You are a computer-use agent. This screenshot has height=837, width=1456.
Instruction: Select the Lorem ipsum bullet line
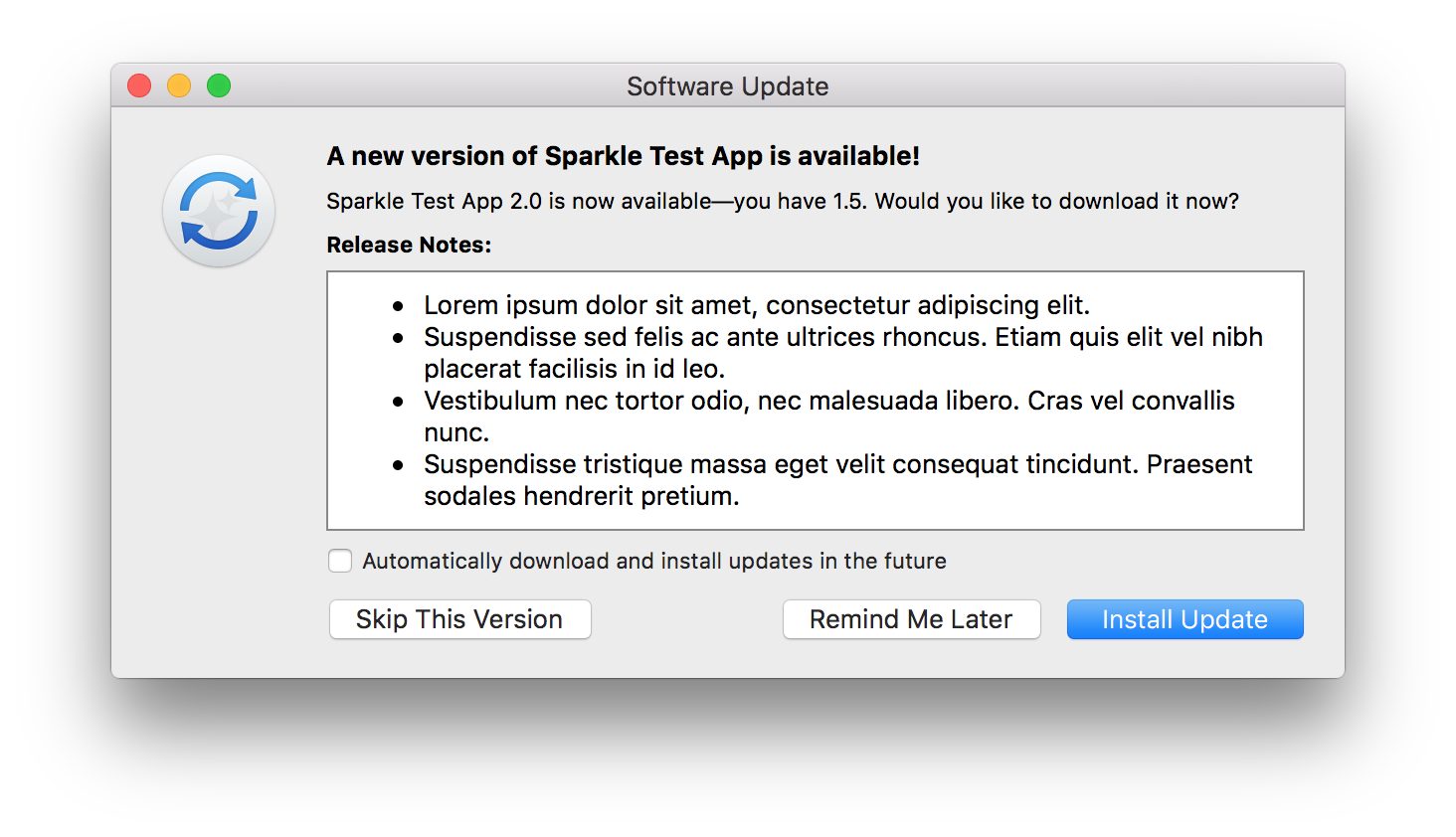[x=757, y=305]
